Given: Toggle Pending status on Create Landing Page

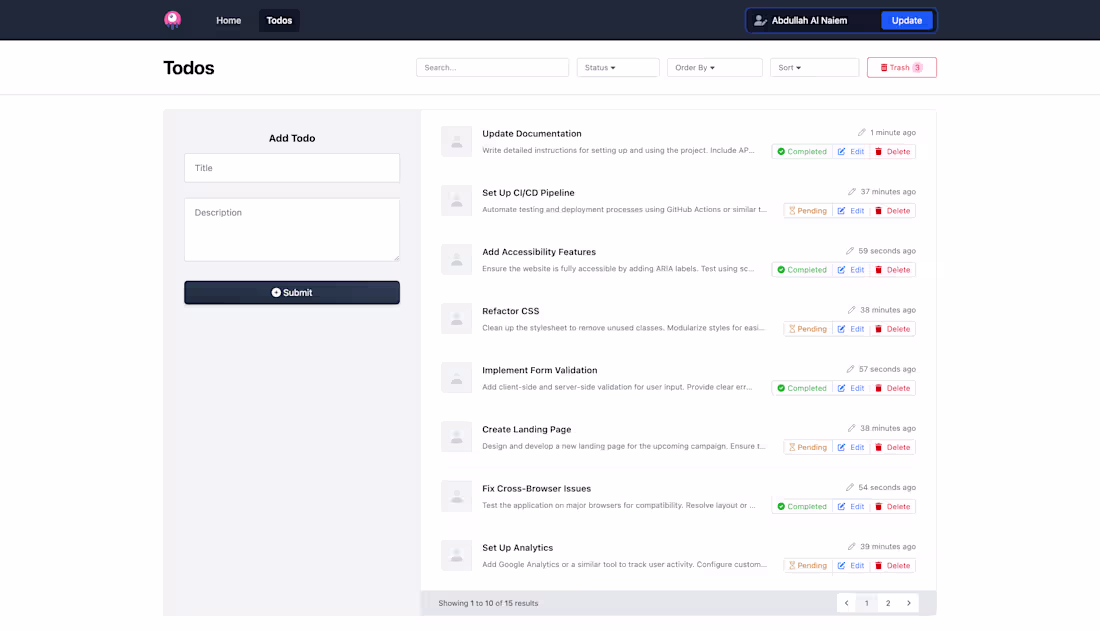Looking at the screenshot, I should pyautogui.click(x=807, y=447).
